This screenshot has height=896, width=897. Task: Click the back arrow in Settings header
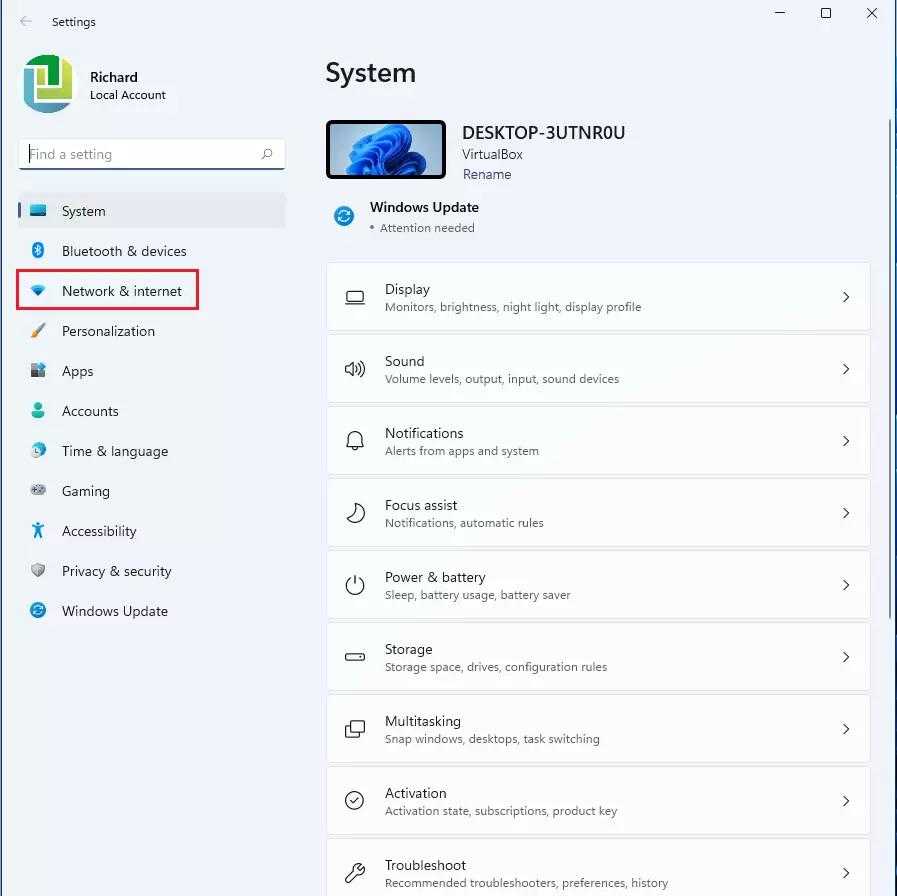(x=26, y=21)
